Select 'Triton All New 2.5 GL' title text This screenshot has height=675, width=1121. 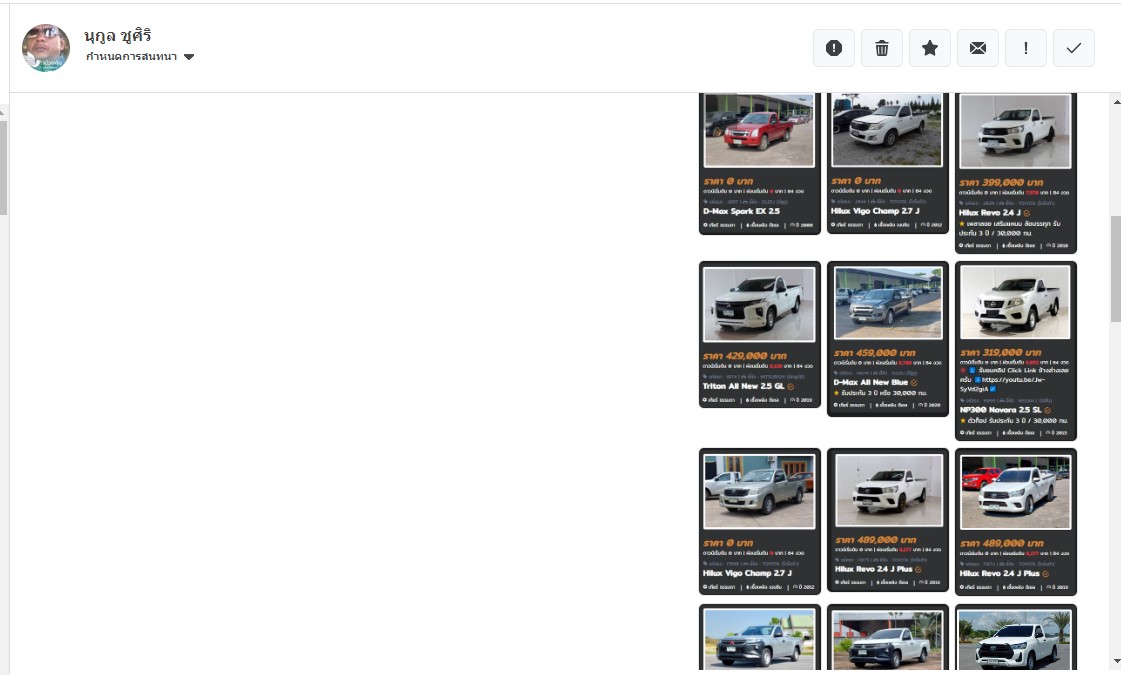click(744, 386)
